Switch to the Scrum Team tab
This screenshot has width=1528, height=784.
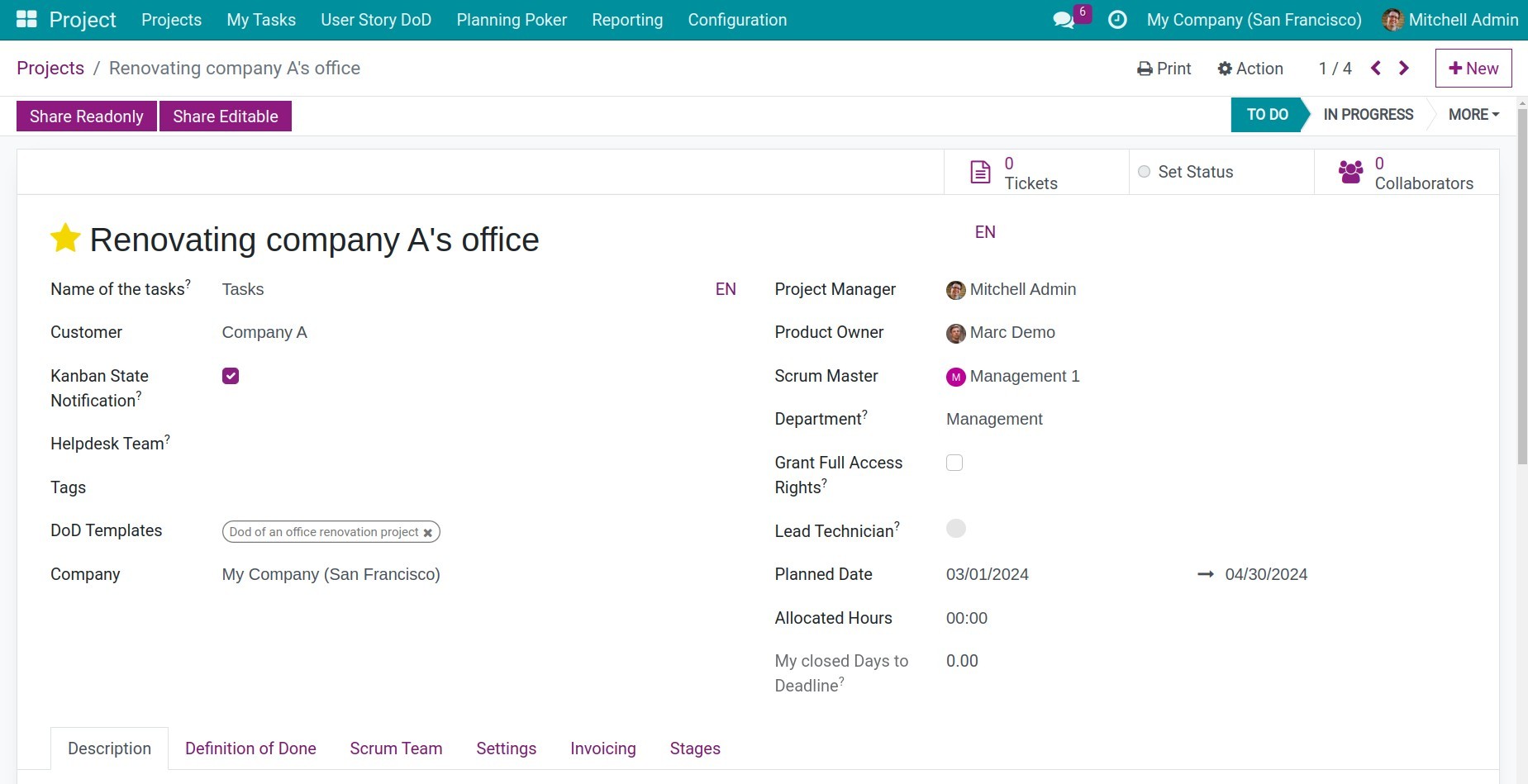pos(396,748)
